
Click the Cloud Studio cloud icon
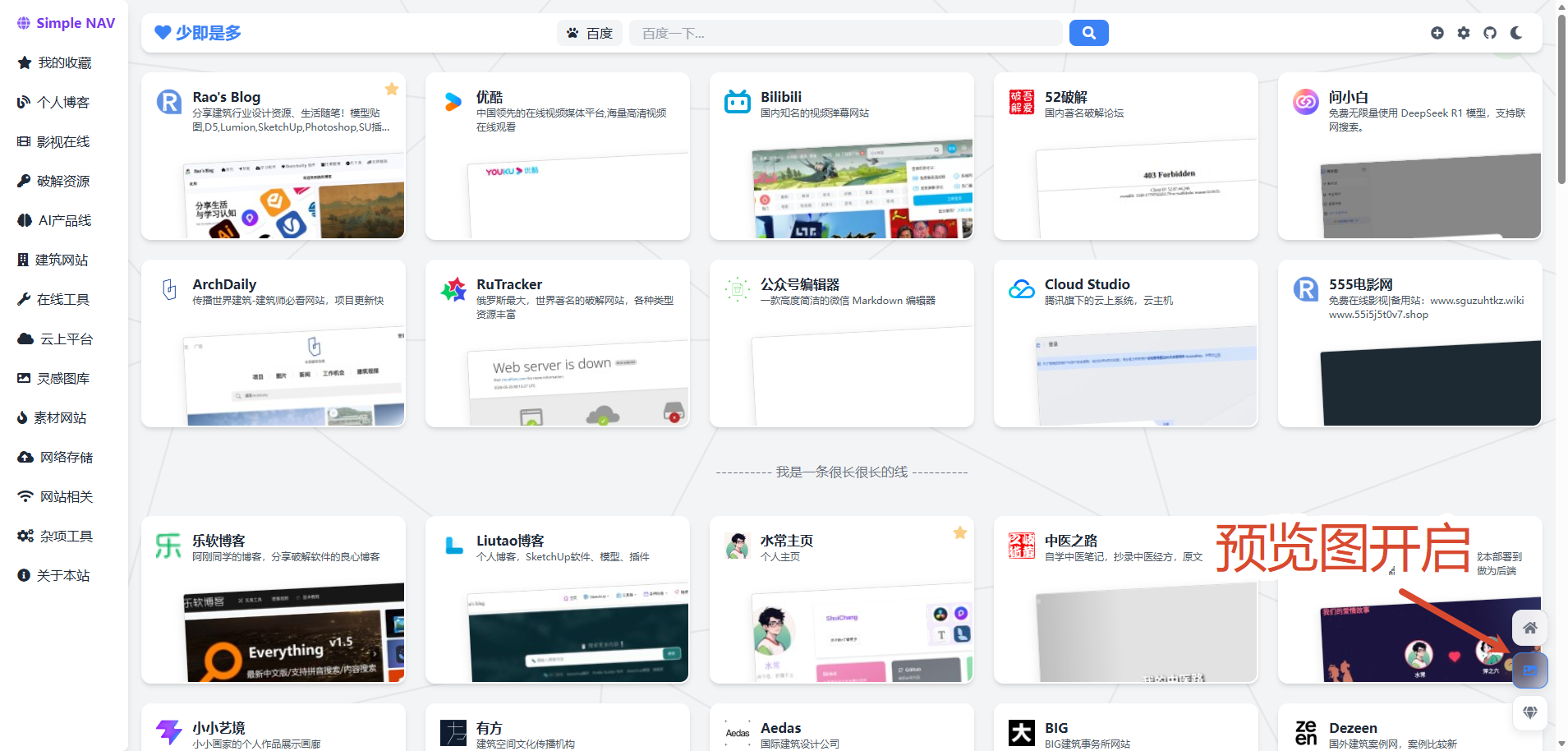[1021, 289]
